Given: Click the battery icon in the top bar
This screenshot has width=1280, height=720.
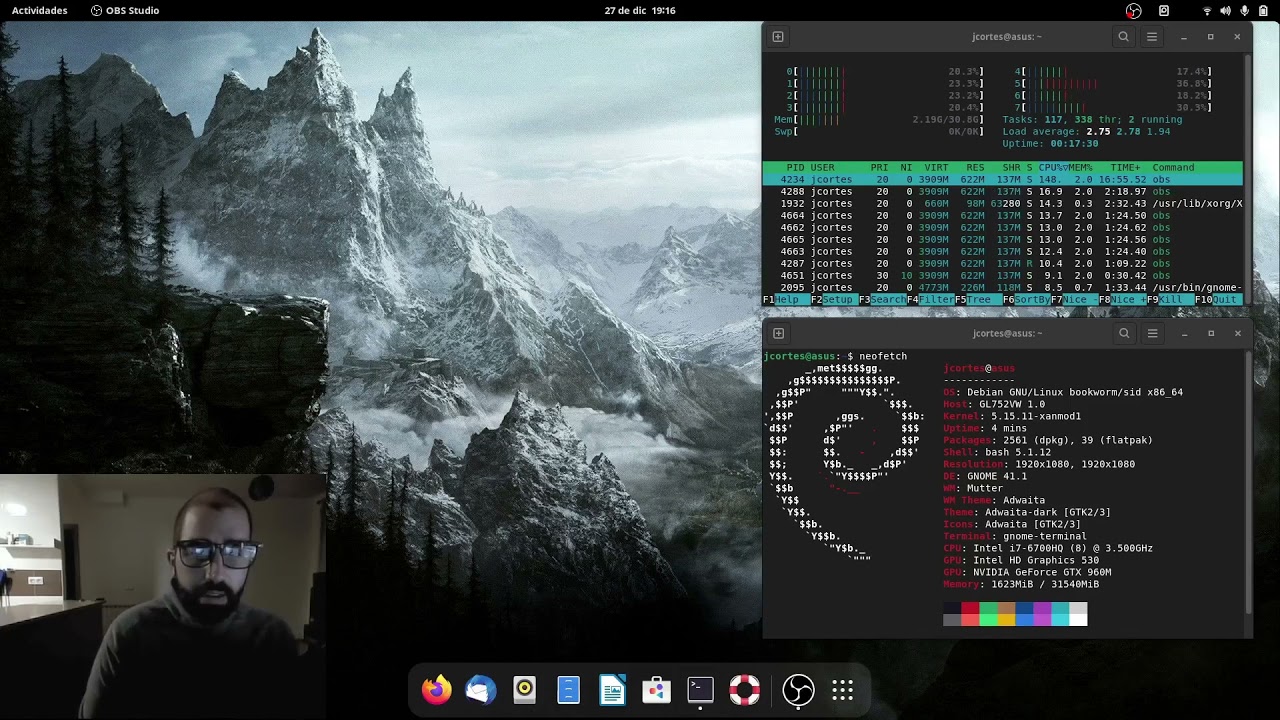Looking at the screenshot, I should tap(1264, 10).
